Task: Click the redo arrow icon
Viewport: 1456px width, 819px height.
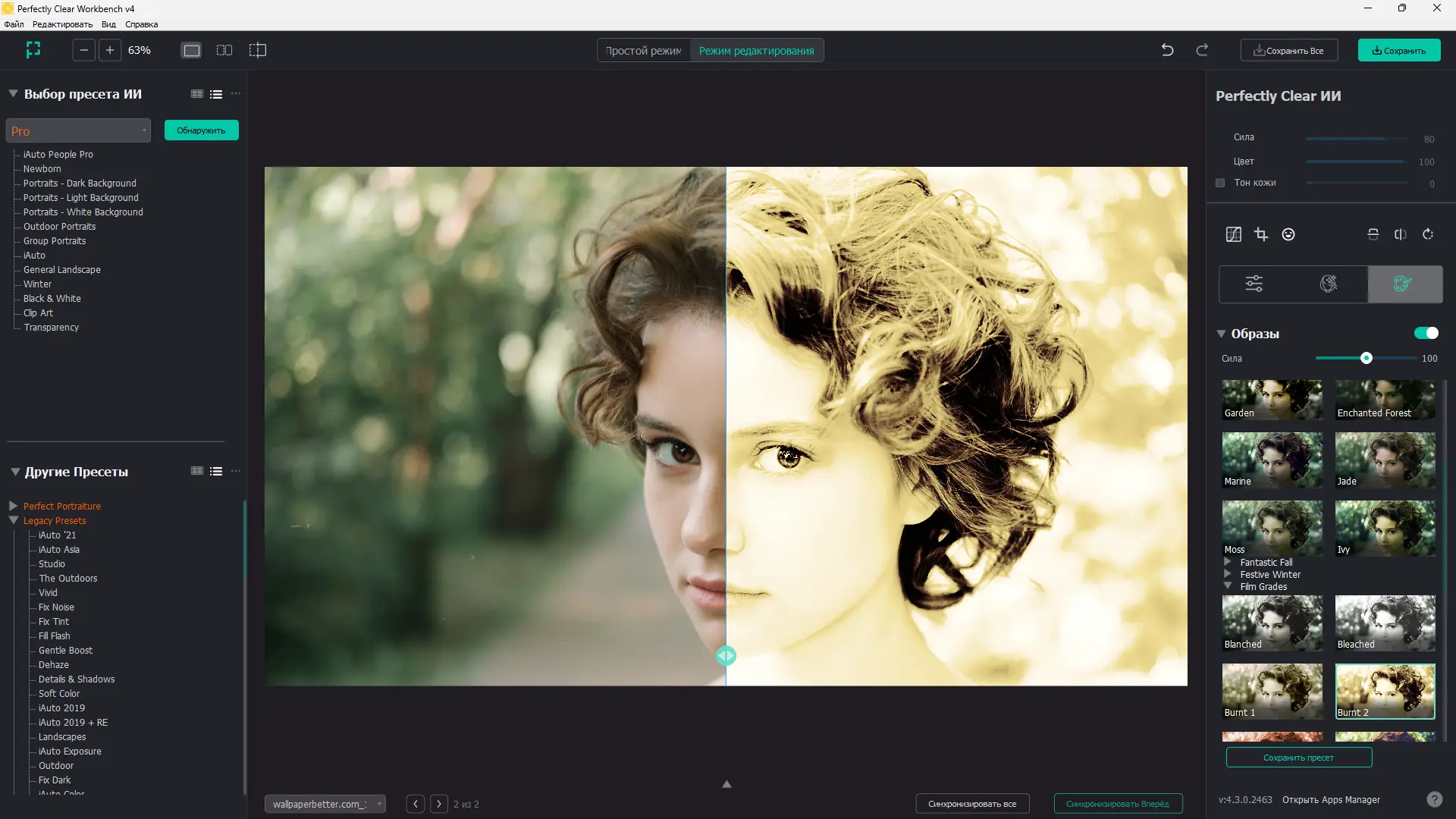Action: 1202,50
